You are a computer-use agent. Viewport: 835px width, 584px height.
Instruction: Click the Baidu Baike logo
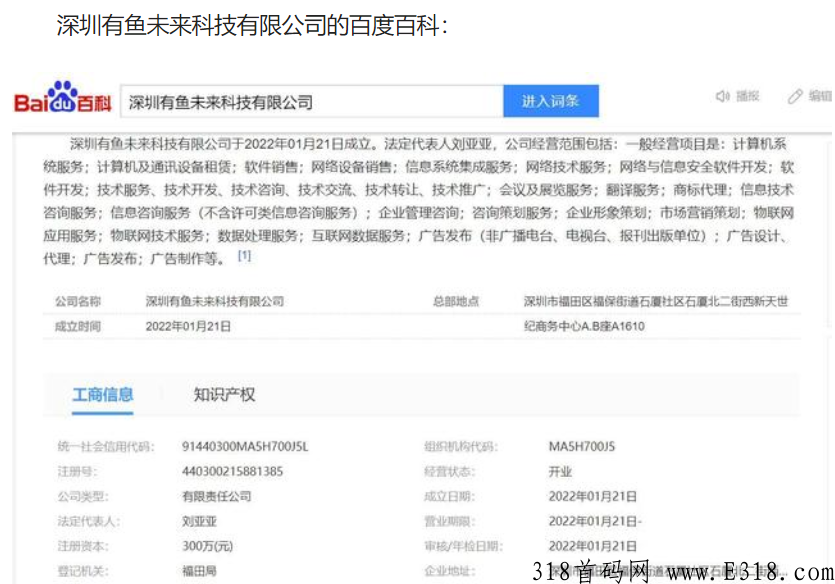[x=63, y=98]
